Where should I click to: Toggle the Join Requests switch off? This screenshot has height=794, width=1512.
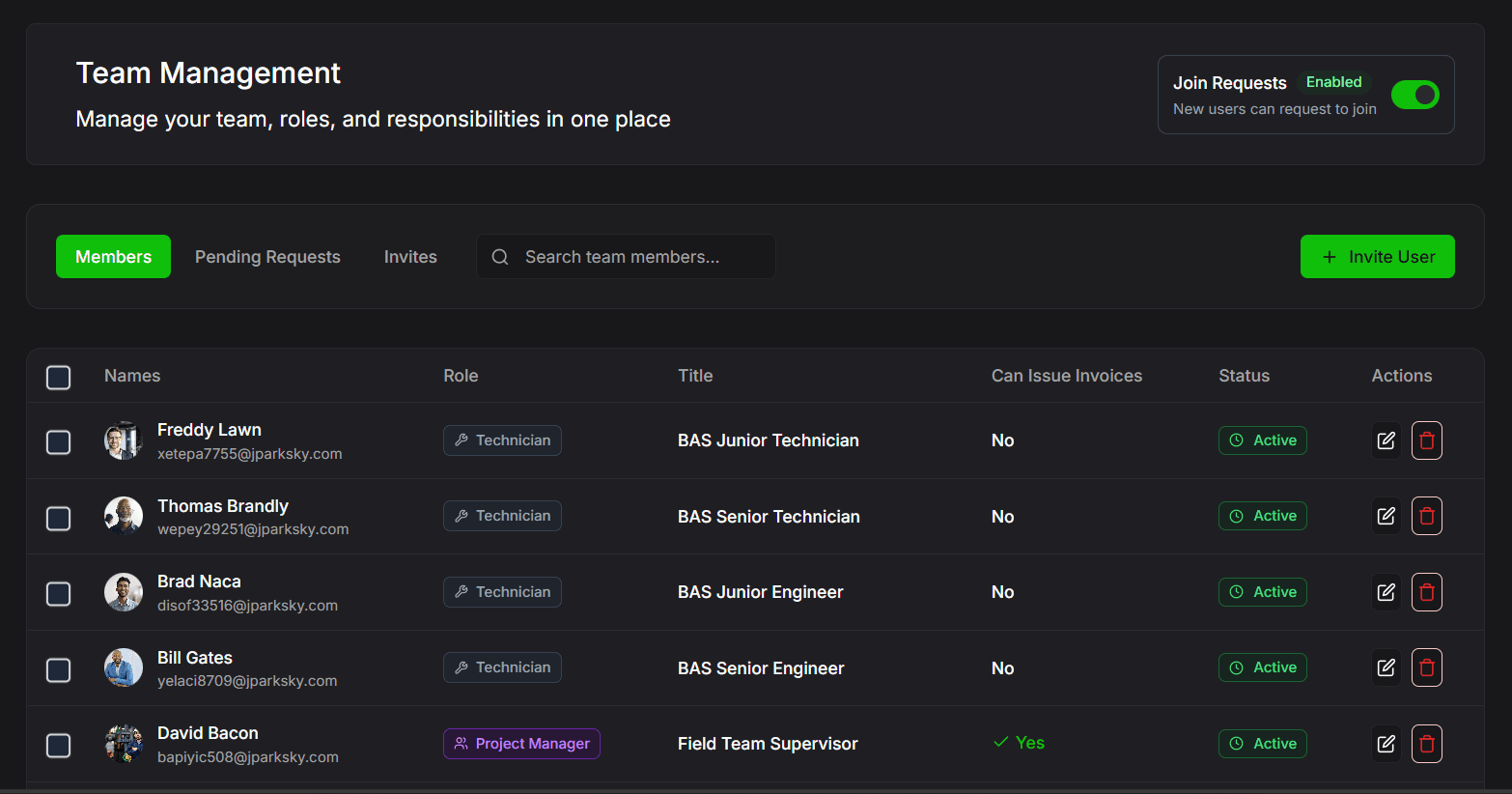point(1414,95)
